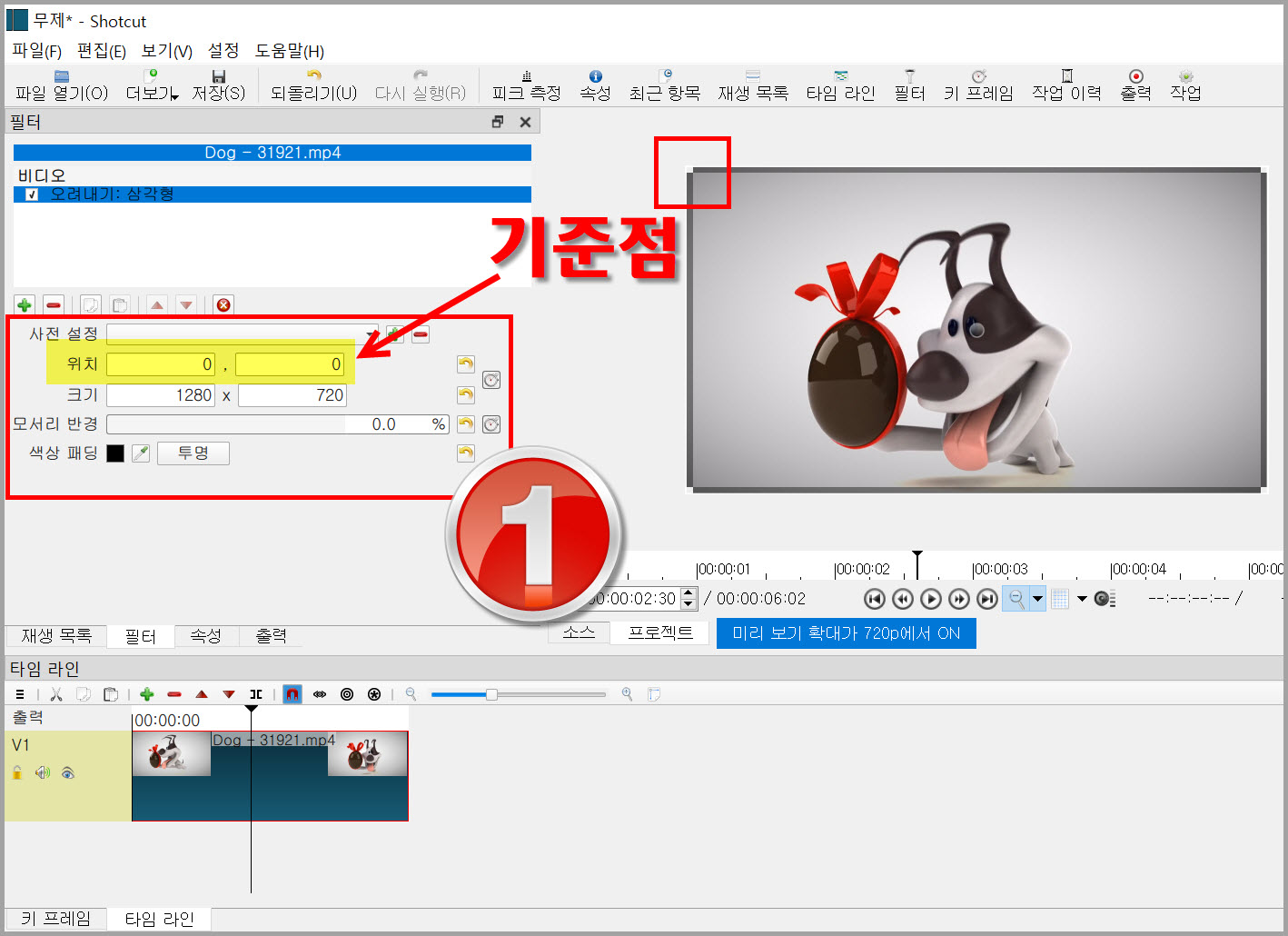
Task: Open the 설정 menu
Action: click(223, 51)
